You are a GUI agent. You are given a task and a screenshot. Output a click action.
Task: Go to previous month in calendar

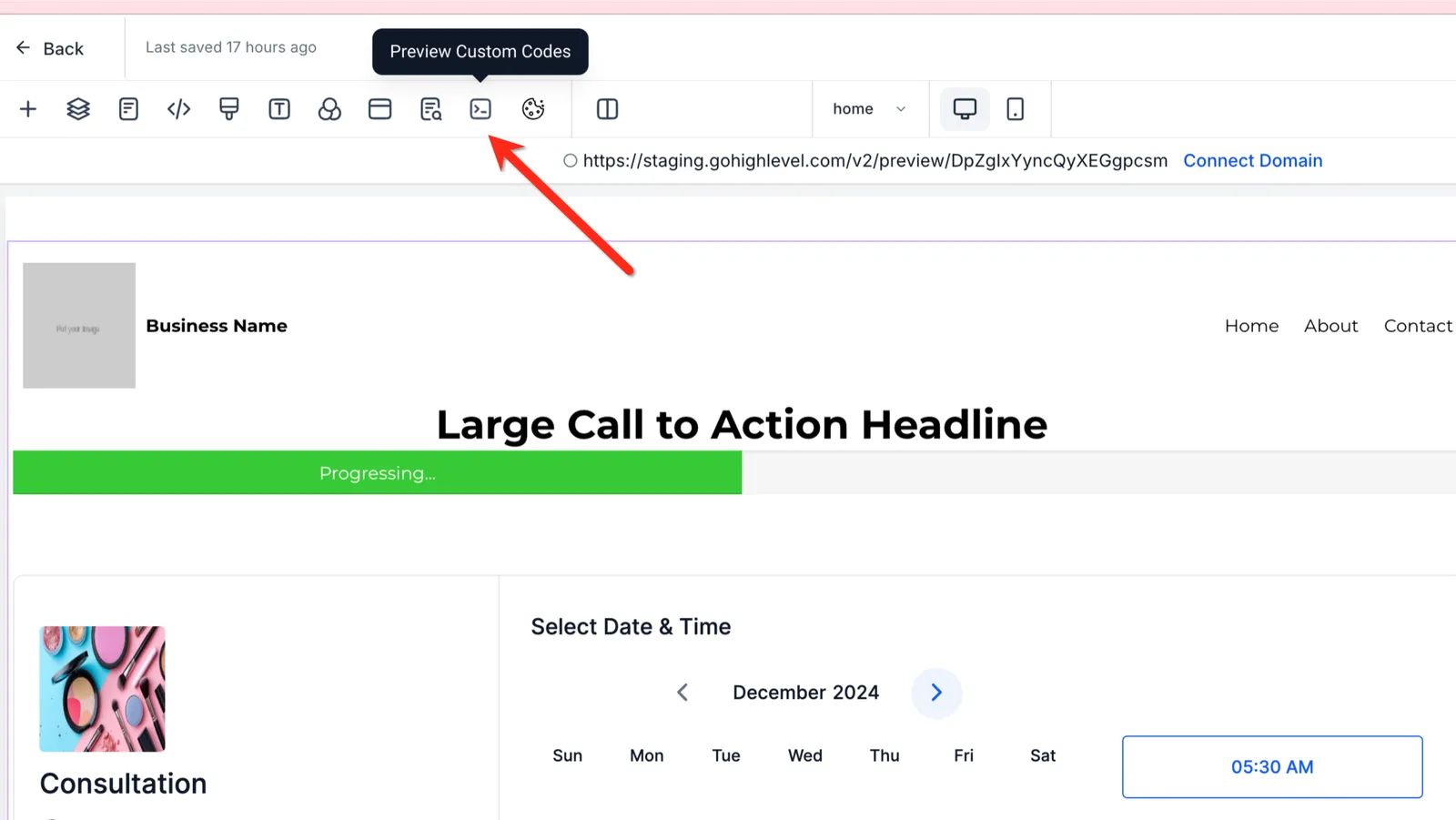coord(682,693)
